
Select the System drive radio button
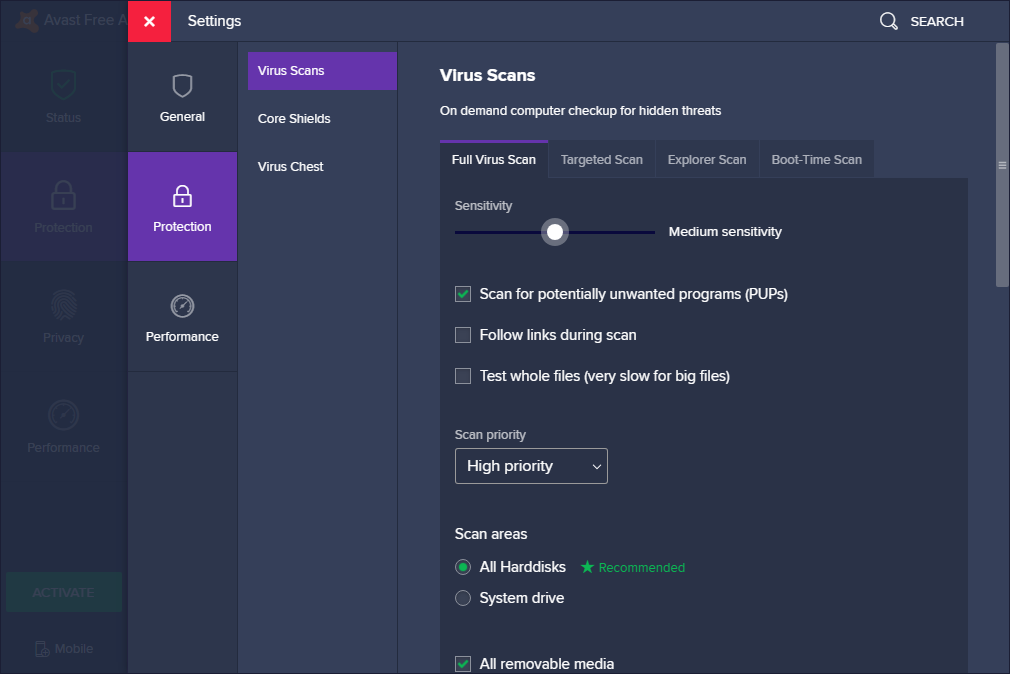(x=463, y=598)
